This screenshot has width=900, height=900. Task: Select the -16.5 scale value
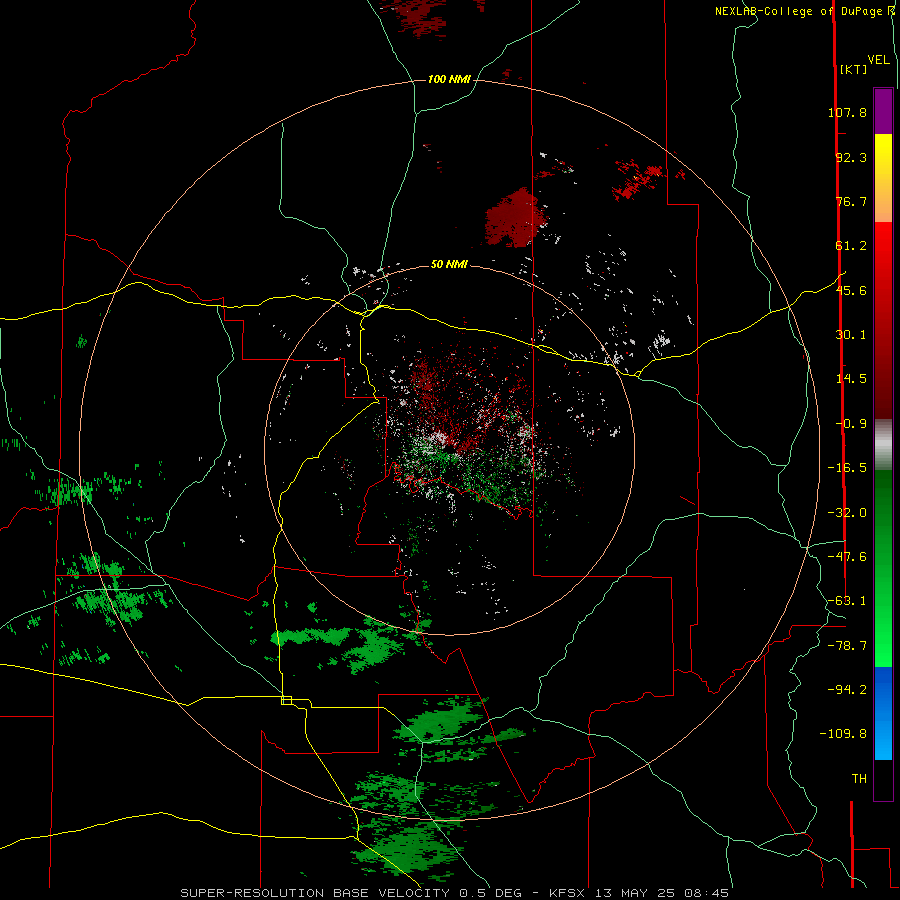point(847,468)
